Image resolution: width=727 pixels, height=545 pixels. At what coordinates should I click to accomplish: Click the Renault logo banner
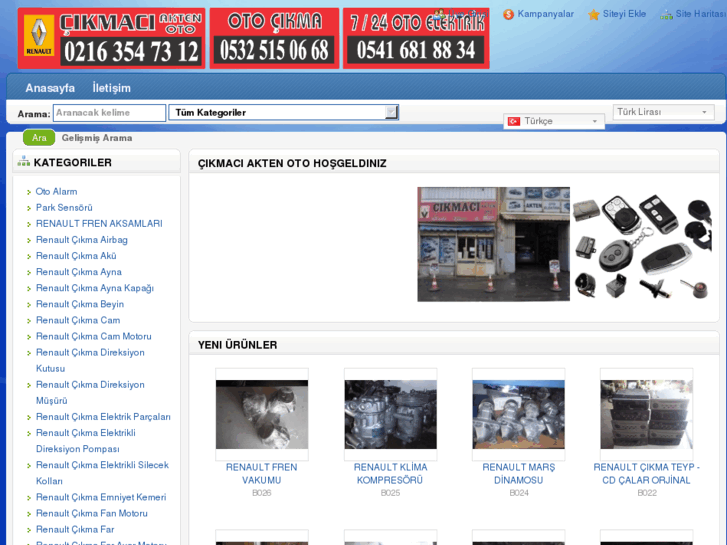111,38
